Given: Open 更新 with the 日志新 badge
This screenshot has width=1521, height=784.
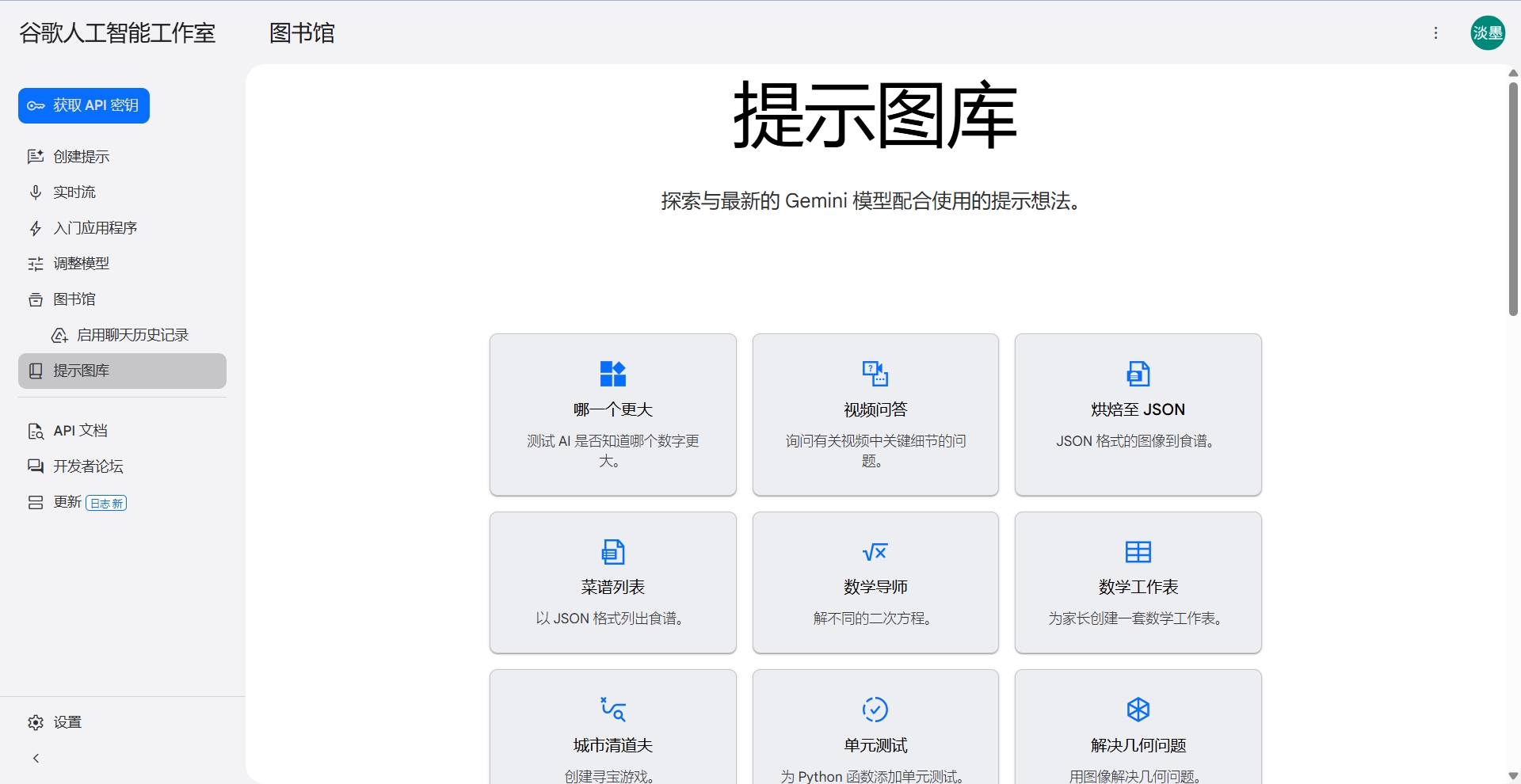Looking at the screenshot, I should point(78,502).
